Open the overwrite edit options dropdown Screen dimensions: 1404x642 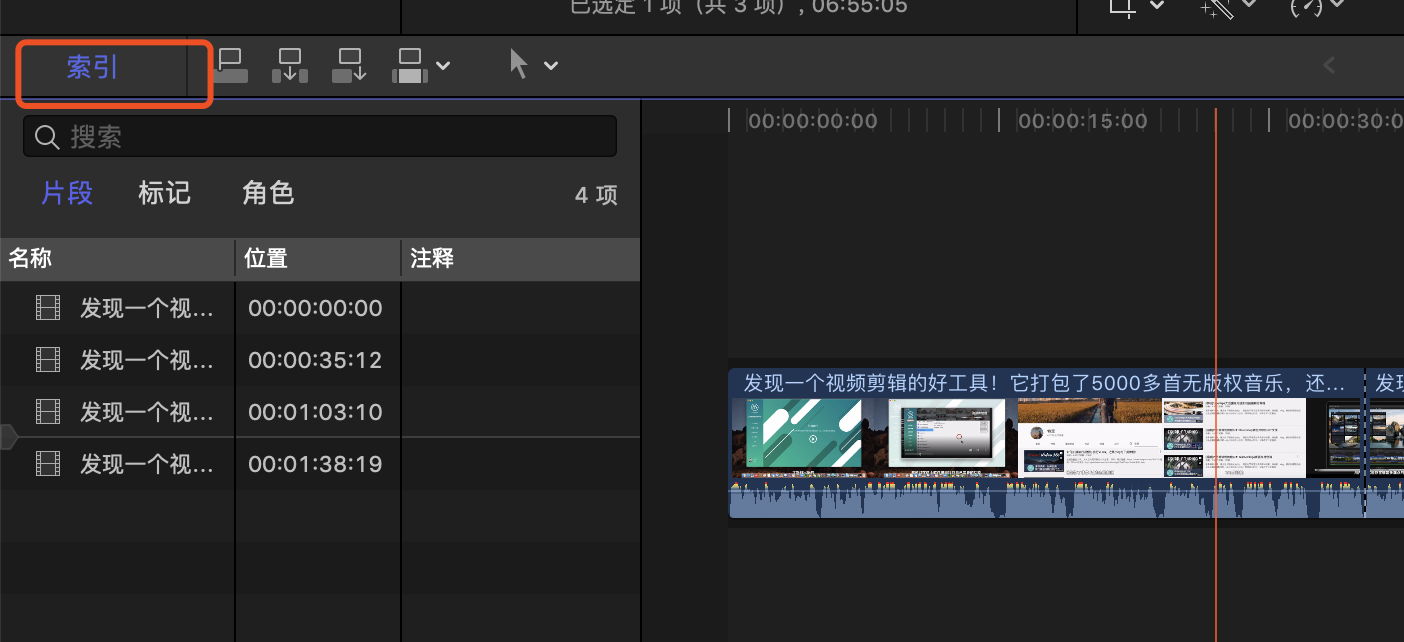pos(443,67)
